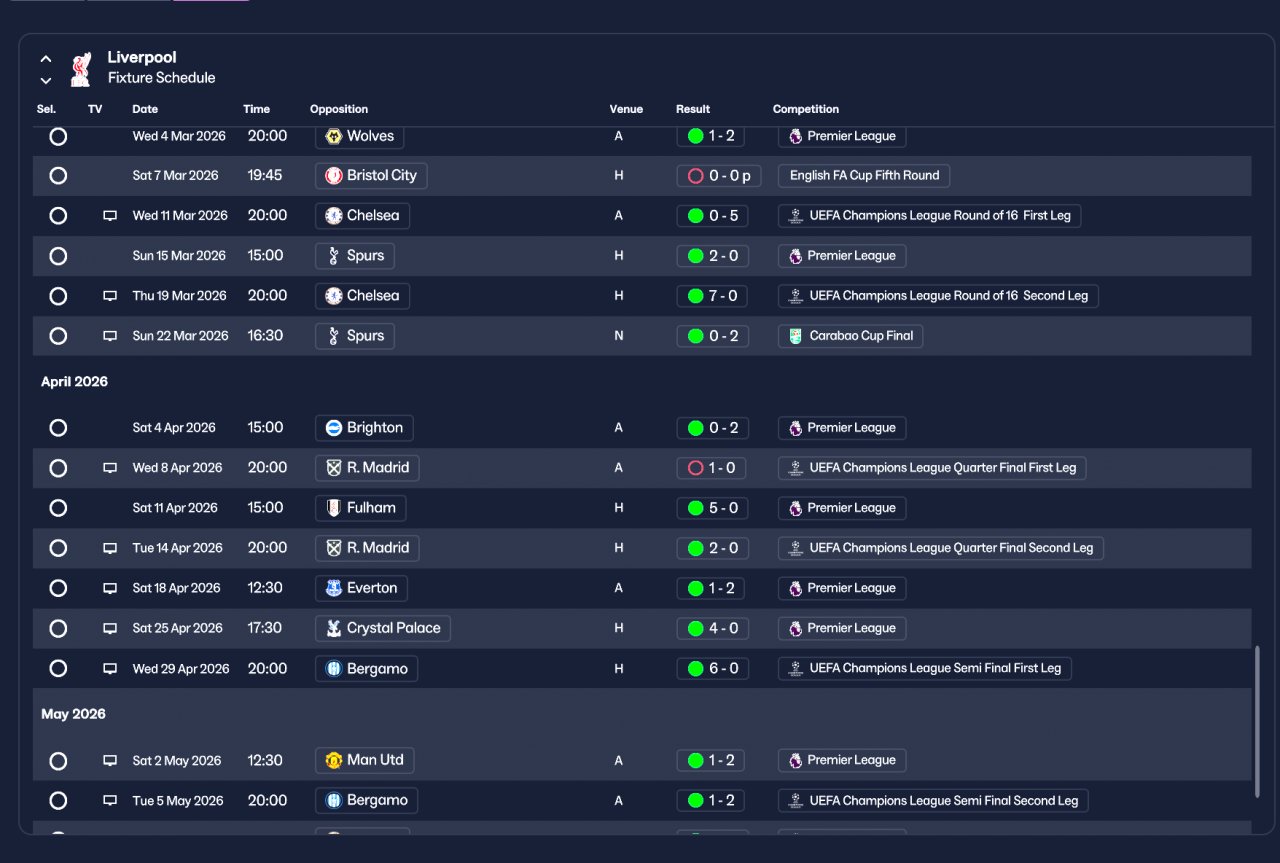Select the 11 Mar Chelsea fixture radio button
1280x863 pixels.
pyautogui.click(x=58, y=216)
